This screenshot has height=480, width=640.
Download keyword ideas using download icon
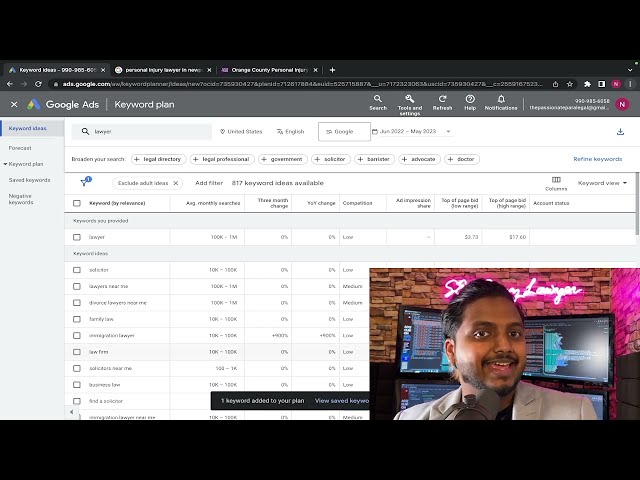(620, 131)
